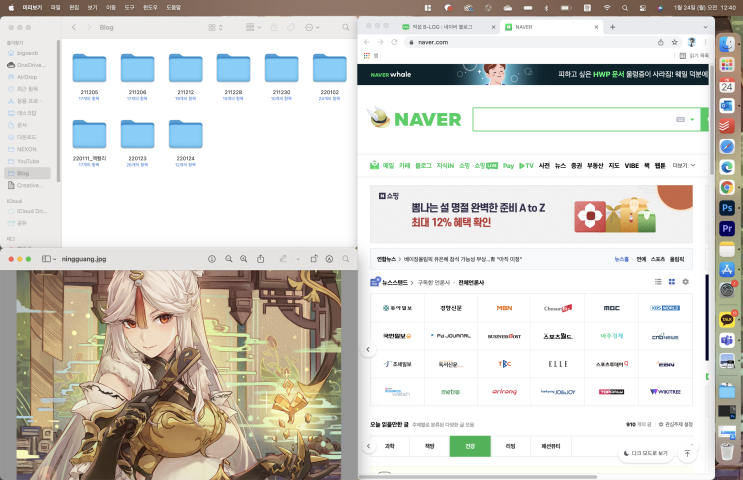
Task: Zoom out on the ningguang.jpg image
Action: (228, 259)
